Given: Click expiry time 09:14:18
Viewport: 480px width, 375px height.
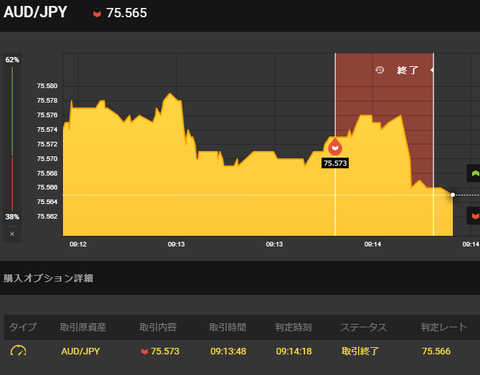Looking at the screenshot, I should [294, 351].
